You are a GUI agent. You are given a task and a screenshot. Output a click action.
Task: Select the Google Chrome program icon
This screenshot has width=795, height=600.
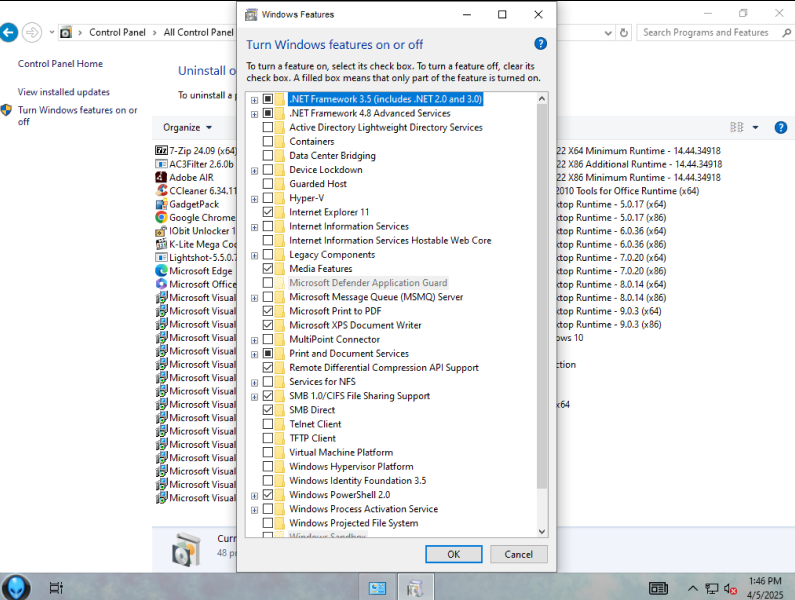click(x=161, y=218)
